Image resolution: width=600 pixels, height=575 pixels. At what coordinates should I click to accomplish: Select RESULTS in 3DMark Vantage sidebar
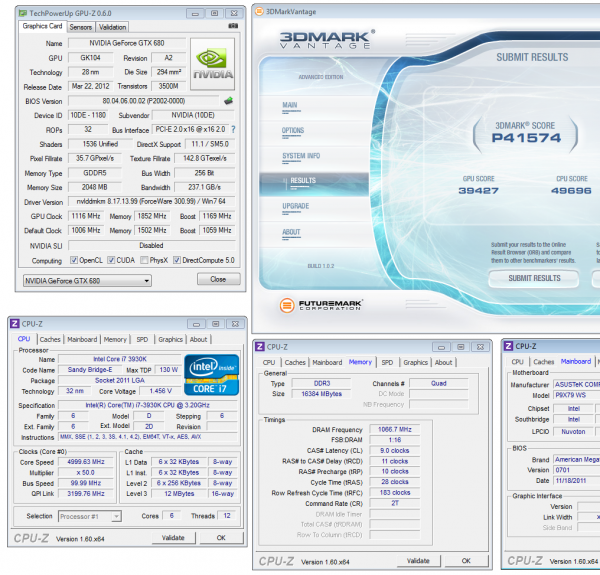(x=314, y=184)
